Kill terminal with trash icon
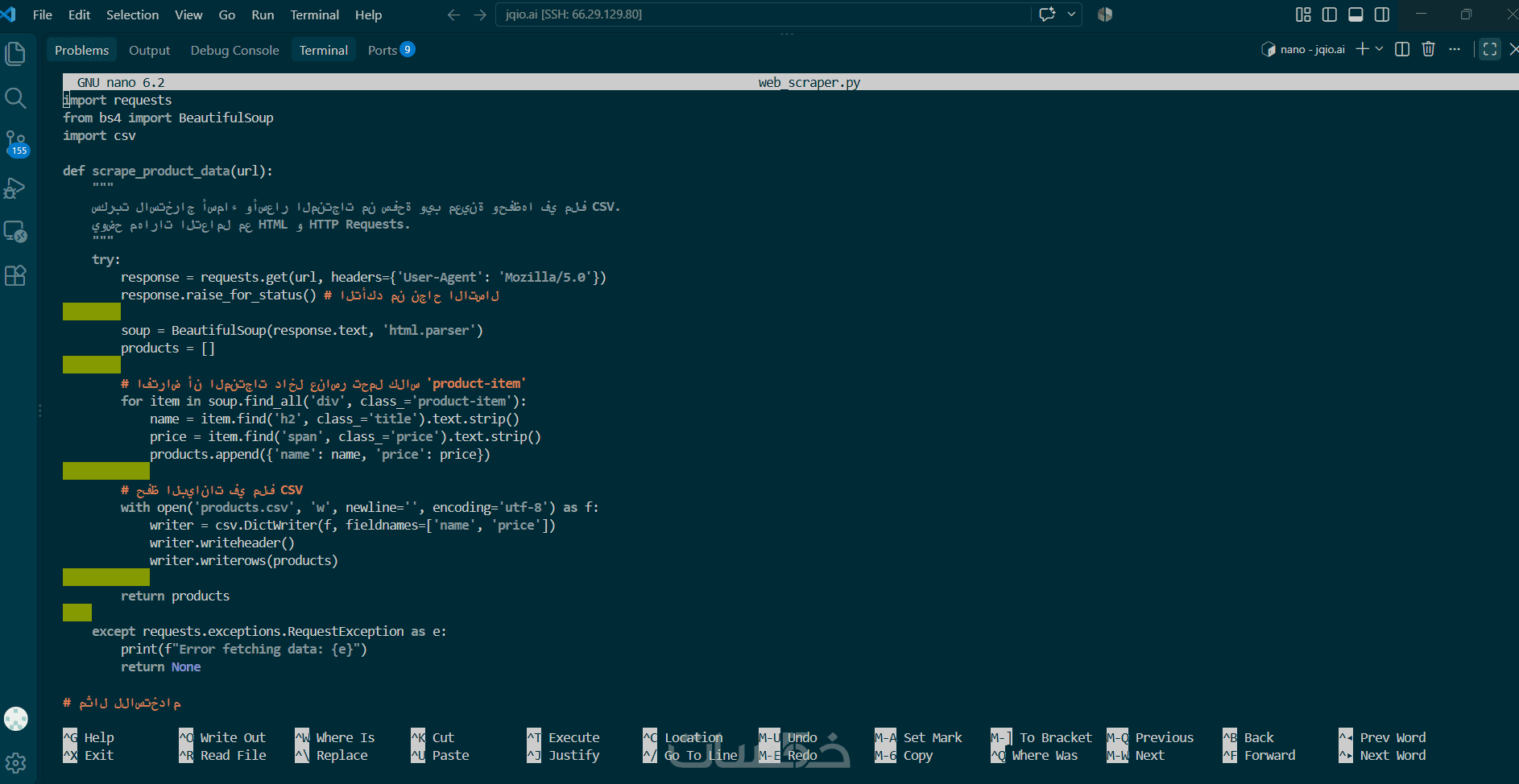 (x=1428, y=49)
